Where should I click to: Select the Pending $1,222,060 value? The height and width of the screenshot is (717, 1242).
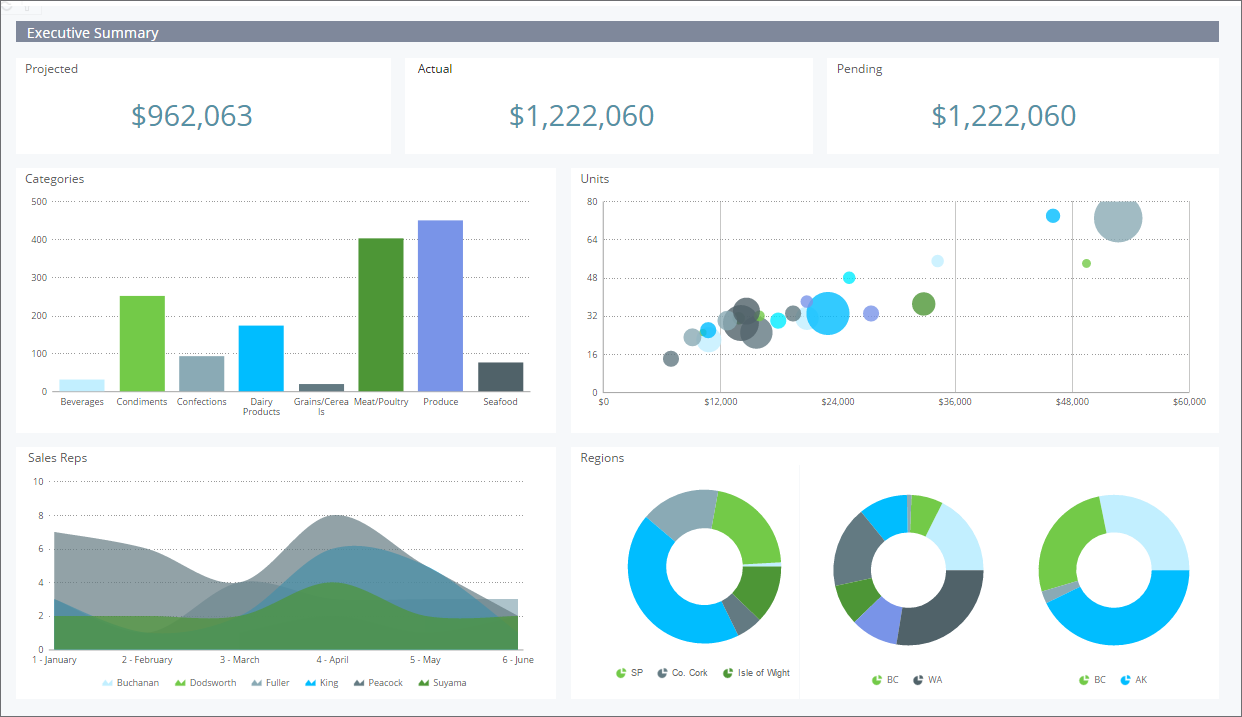point(1004,116)
